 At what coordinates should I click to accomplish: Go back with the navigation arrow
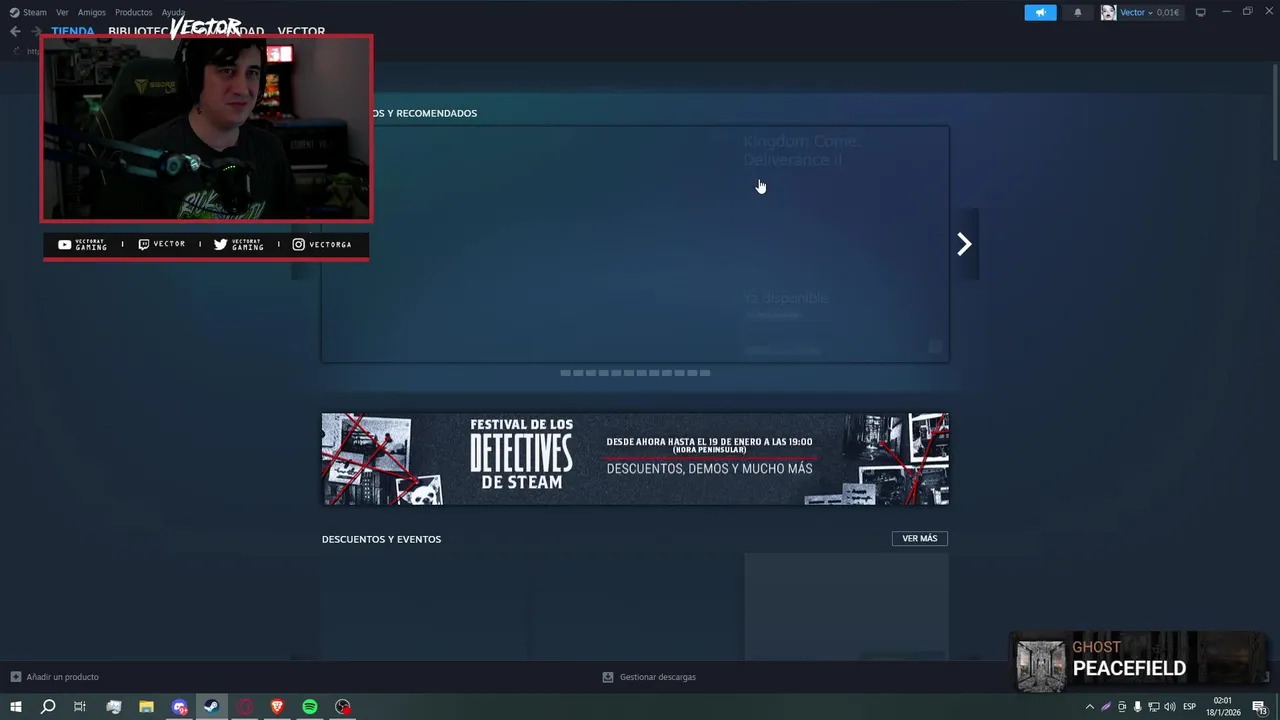[x=15, y=31]
